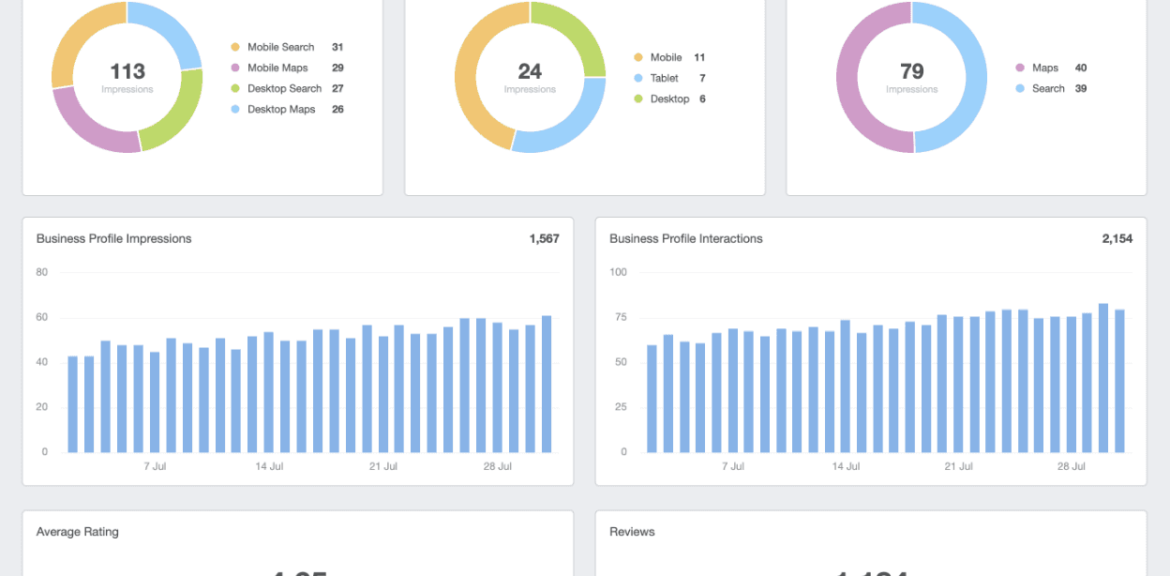The height and width of the screenshot is (576, 1170).
Task: Click 14 Jul label in Impressions chart
Action: point(269,467)
